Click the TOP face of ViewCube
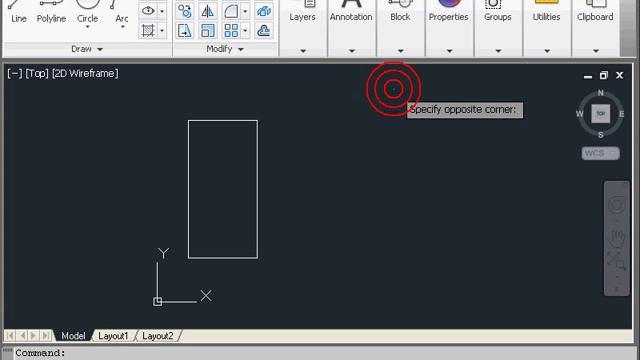The image size is (640, 360). point(601,113)
